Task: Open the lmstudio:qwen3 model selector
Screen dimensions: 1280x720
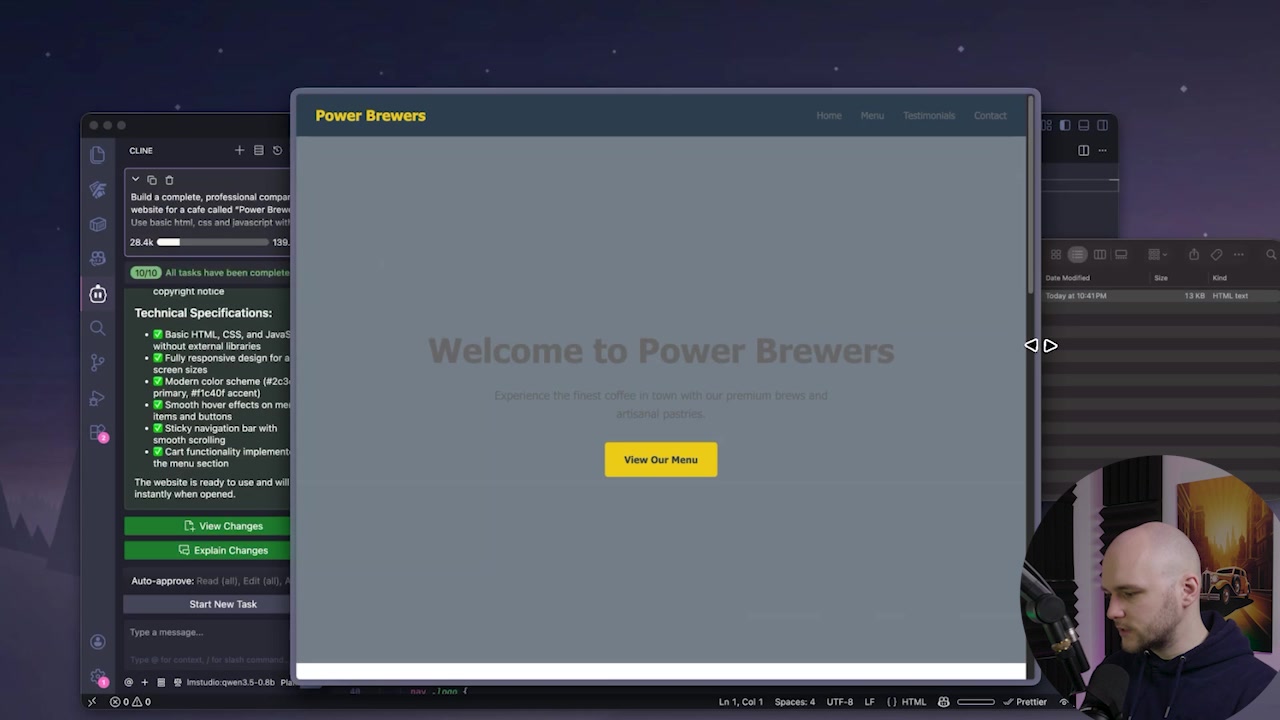Action: (x=230, y=682)
